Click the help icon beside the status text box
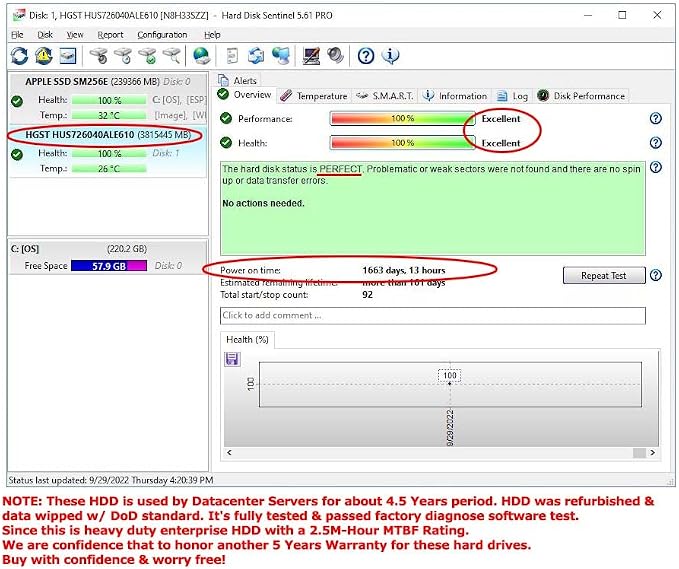This screenshot has height=569, width=679. tap(656, 167)
